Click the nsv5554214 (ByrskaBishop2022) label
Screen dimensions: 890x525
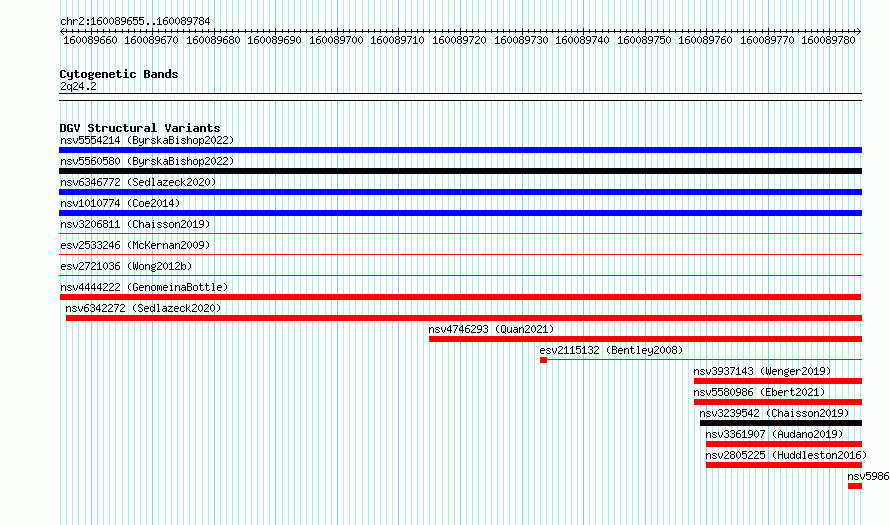pyautogui.click(x=147, y=140)
